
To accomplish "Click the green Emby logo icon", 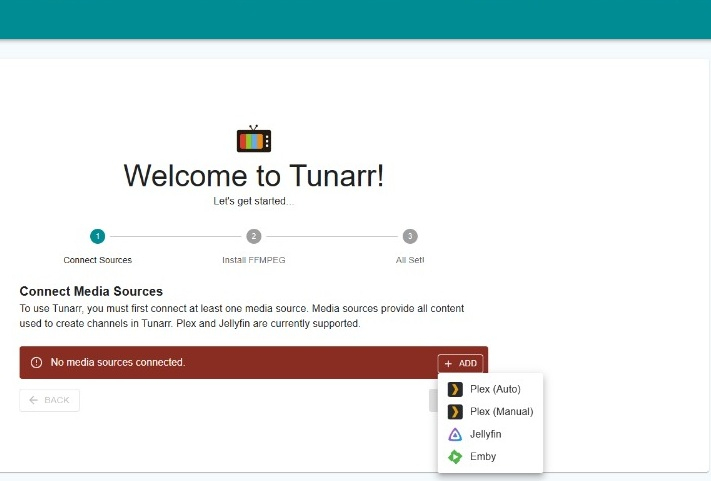I will (455, 457).
